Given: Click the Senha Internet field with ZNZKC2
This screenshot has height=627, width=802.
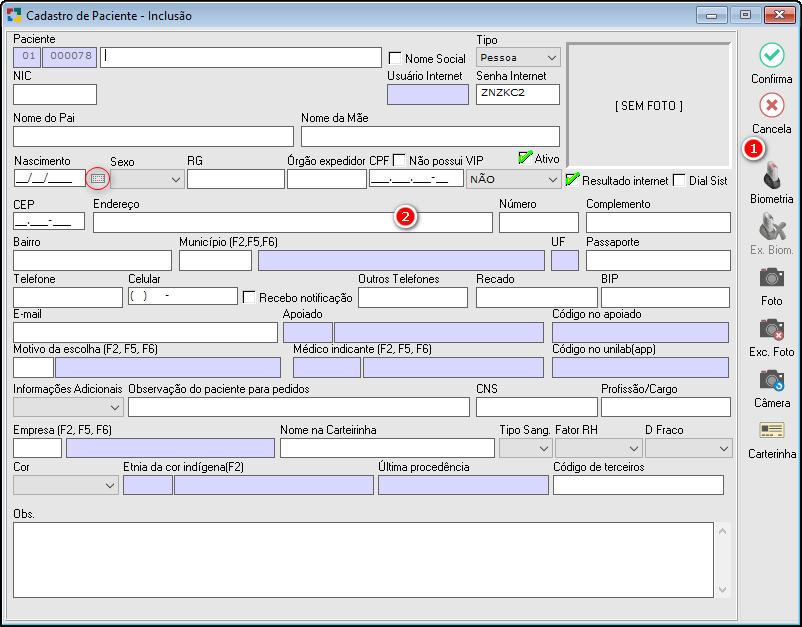Looking at the screenshot, I should (x=518, y=95).
